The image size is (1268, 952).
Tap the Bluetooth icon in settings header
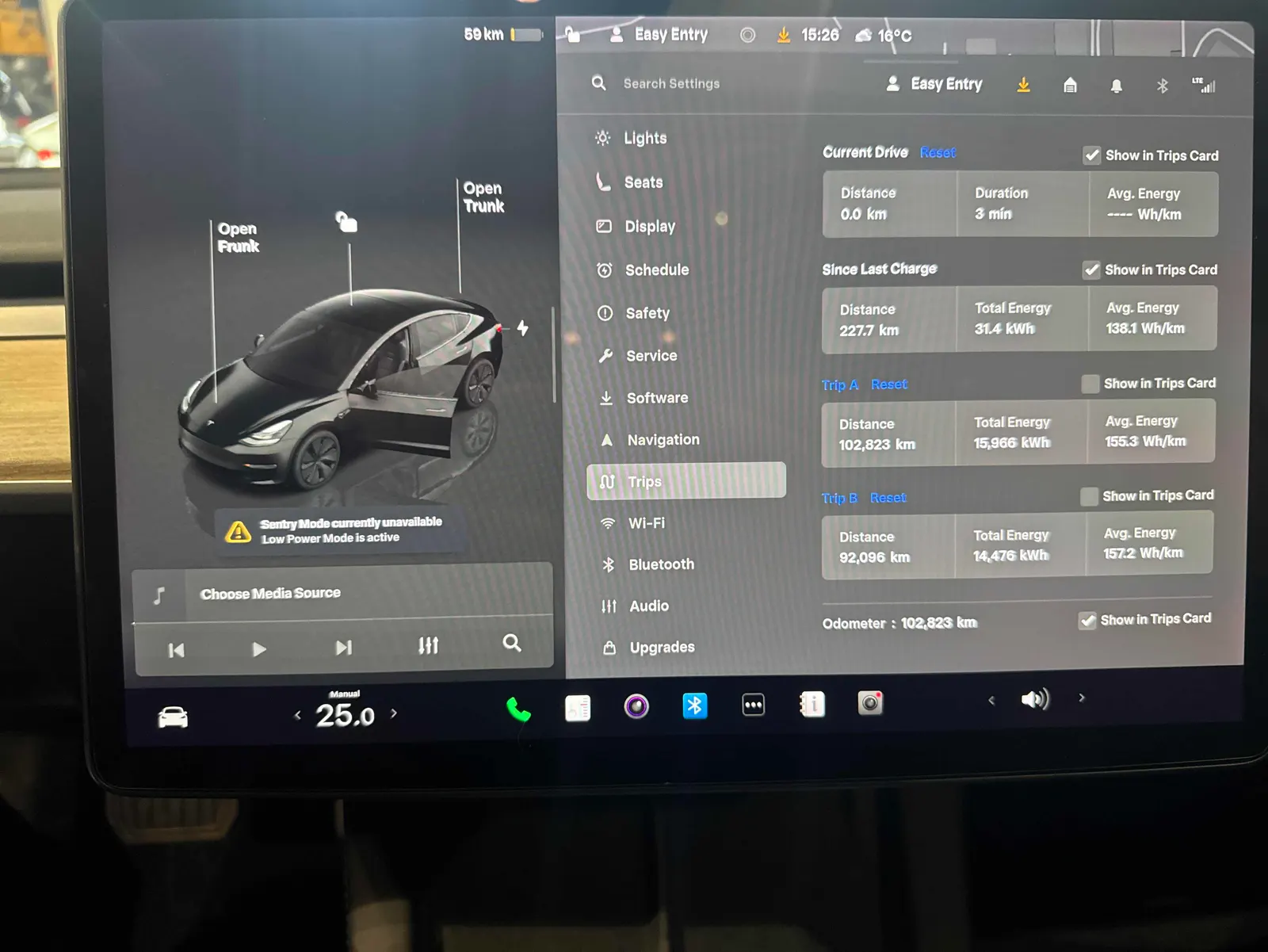click(1163, 86)
